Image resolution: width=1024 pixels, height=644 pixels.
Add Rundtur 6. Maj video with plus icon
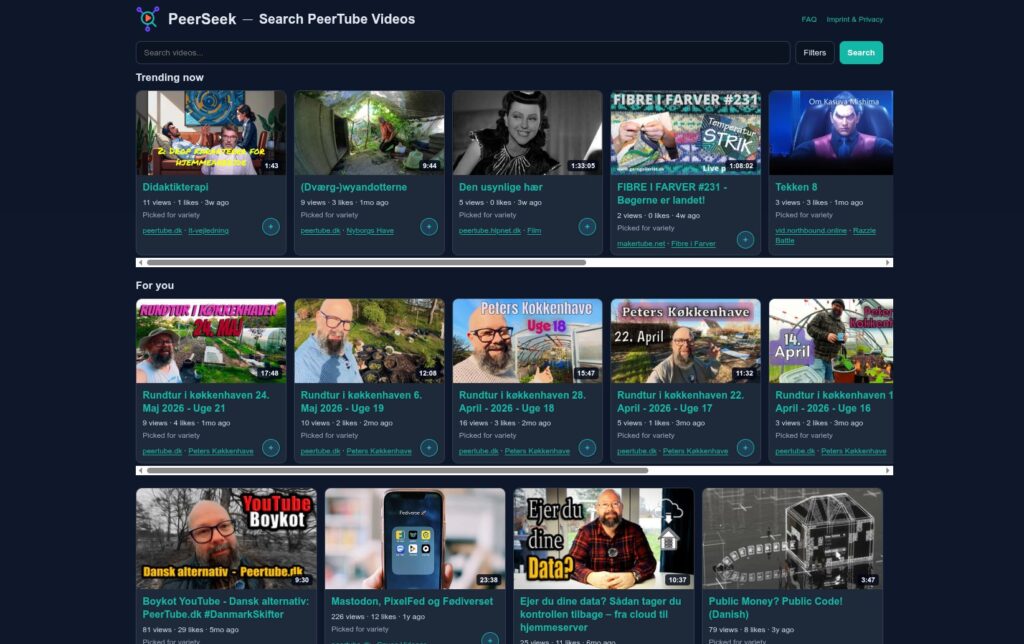428,447
